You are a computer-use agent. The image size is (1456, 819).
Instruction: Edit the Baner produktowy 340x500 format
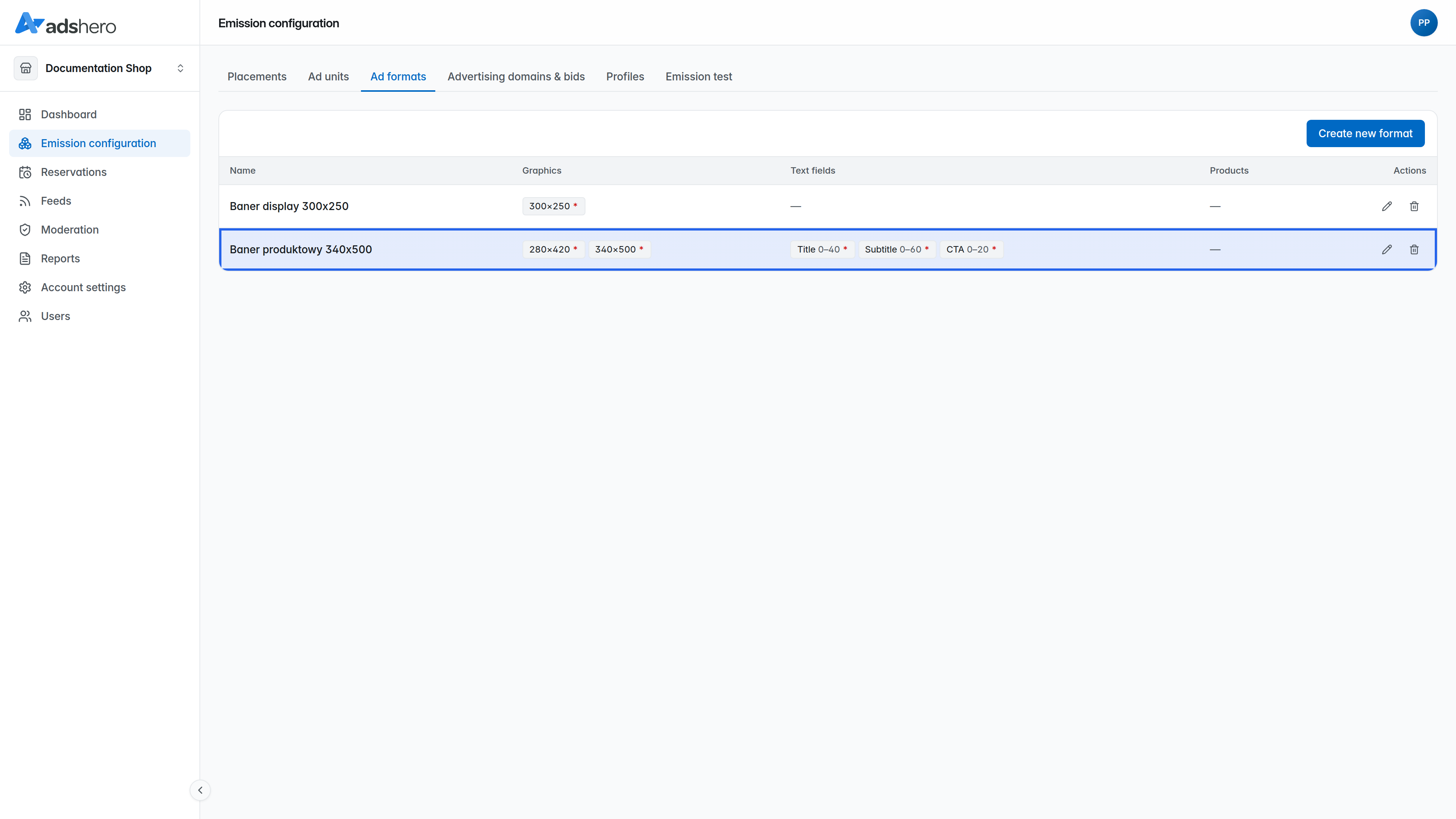click(1387, 249)
